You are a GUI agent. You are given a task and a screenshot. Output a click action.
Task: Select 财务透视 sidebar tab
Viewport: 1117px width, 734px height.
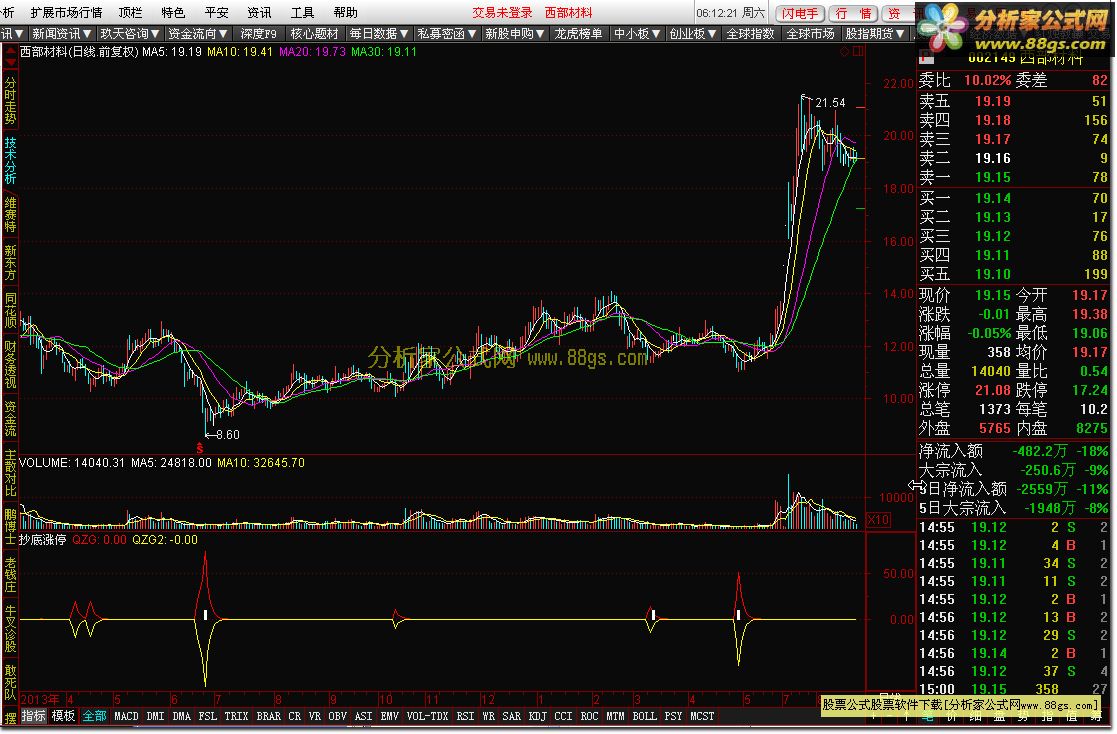pyautogui.click(x=10, y=364)
